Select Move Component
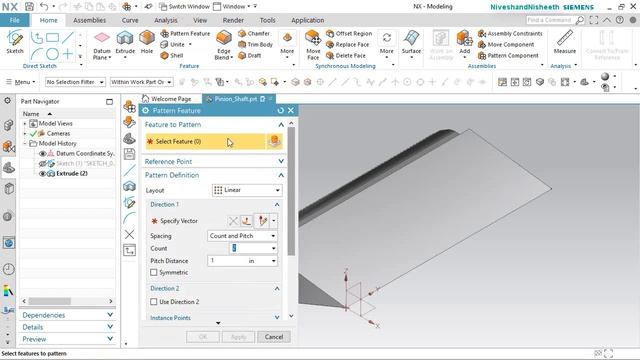640x360 pixels. (506, 44)
